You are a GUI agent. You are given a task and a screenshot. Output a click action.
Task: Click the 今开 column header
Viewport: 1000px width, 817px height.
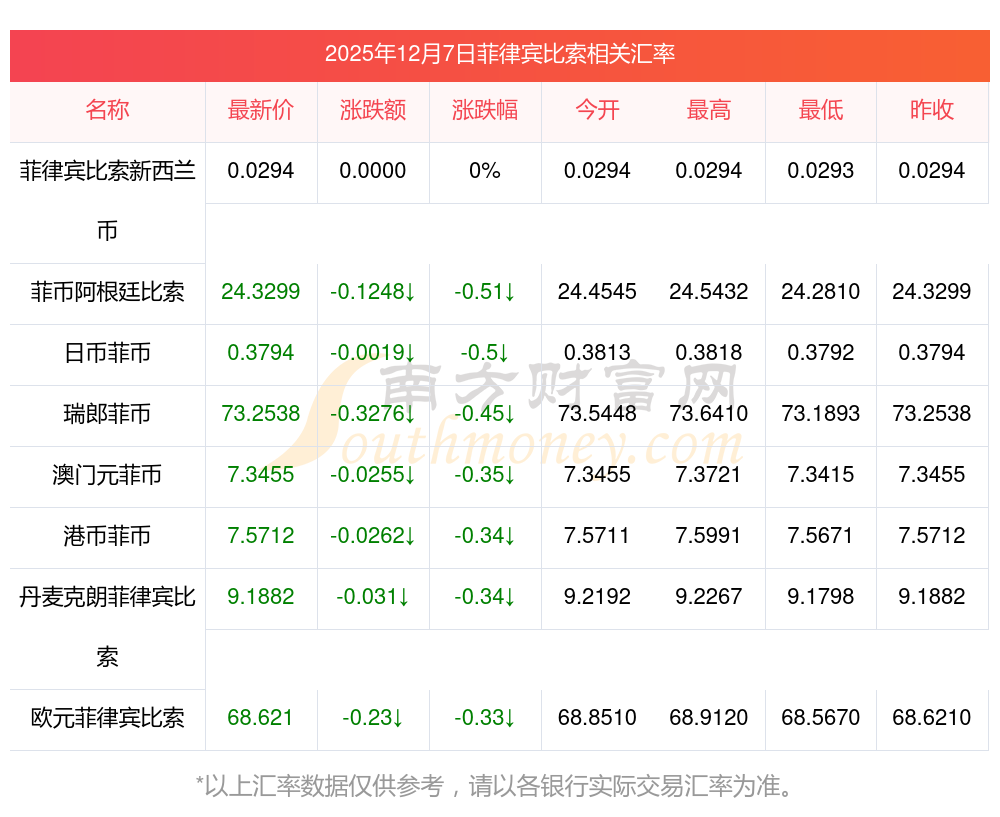click(597, 110)
